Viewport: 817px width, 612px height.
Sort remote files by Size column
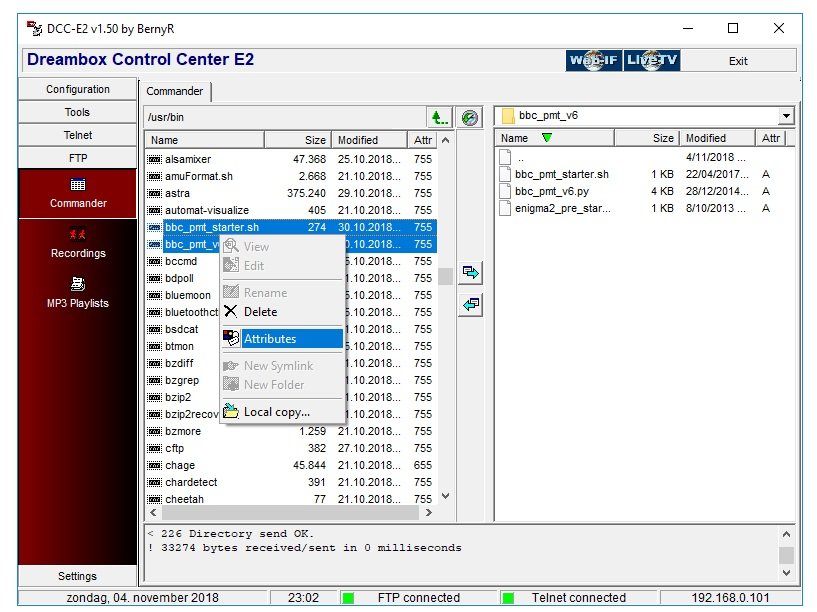click(x=298, y=140)
